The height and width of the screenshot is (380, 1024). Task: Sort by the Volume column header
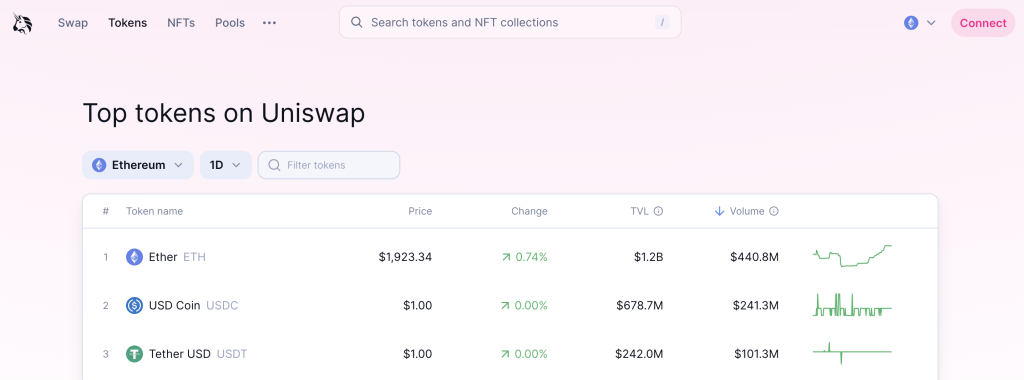tap(746, 211)
